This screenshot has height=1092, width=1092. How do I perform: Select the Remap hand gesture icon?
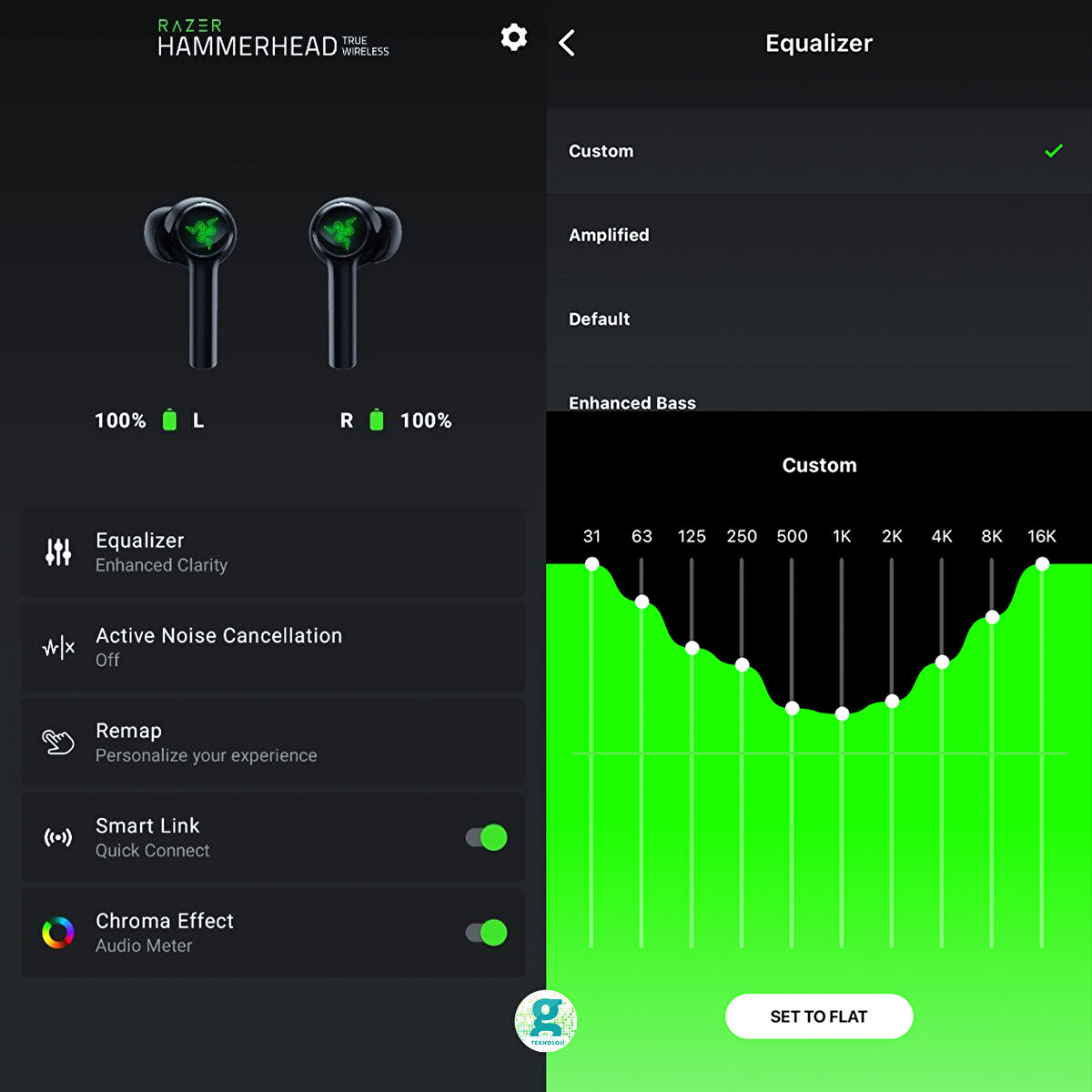(57, 742)
